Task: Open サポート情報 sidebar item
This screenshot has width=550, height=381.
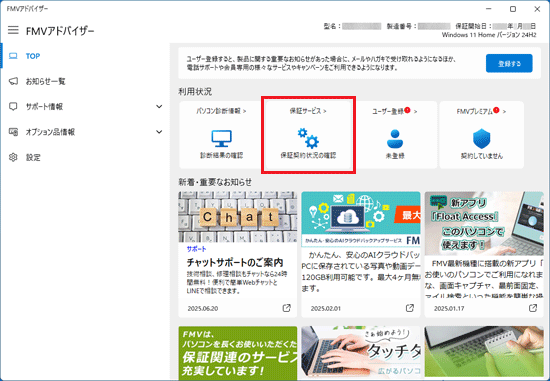Action: [x=85, y=107]
